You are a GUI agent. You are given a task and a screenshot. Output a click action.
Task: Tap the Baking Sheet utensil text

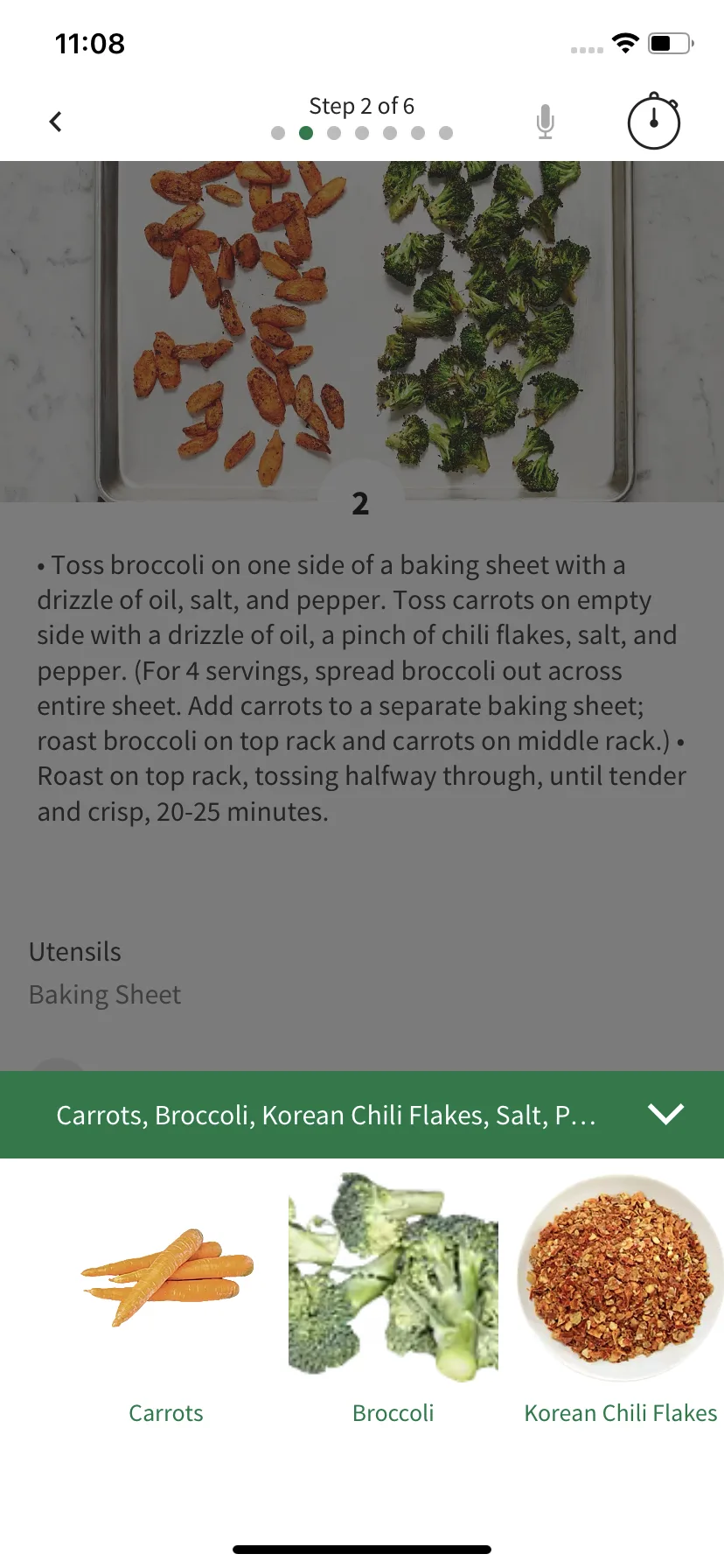[105, 995]
